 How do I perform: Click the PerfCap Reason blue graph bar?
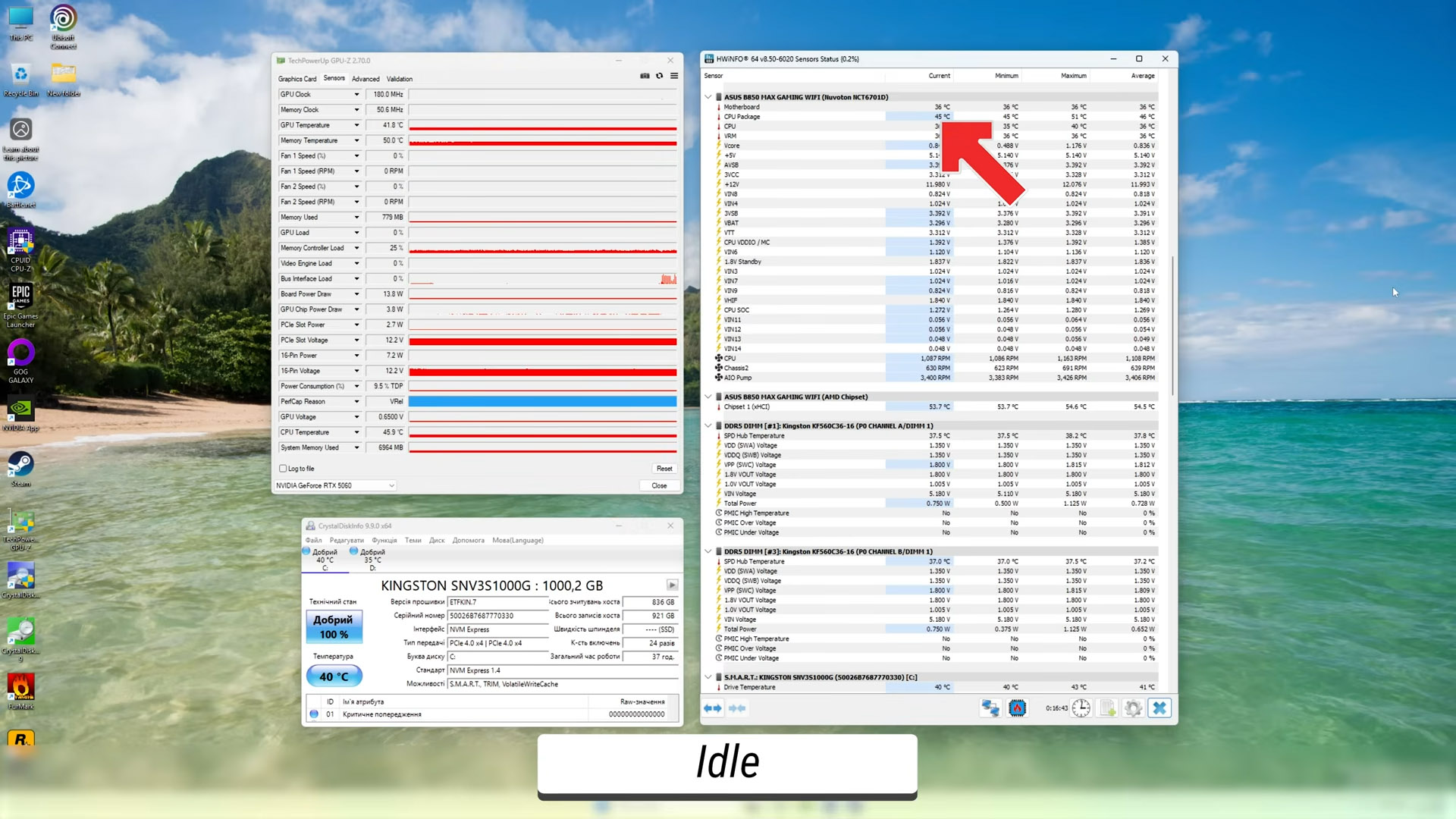tap(543, 402)
